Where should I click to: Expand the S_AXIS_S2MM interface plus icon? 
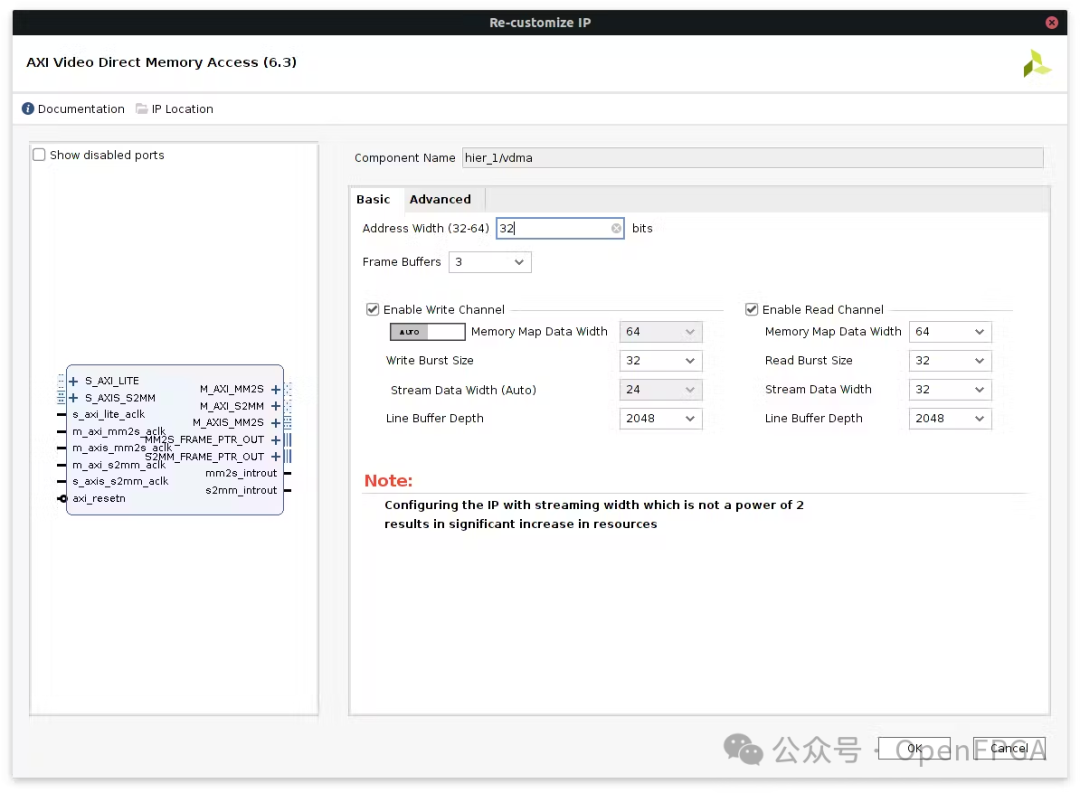coord(74,398)
